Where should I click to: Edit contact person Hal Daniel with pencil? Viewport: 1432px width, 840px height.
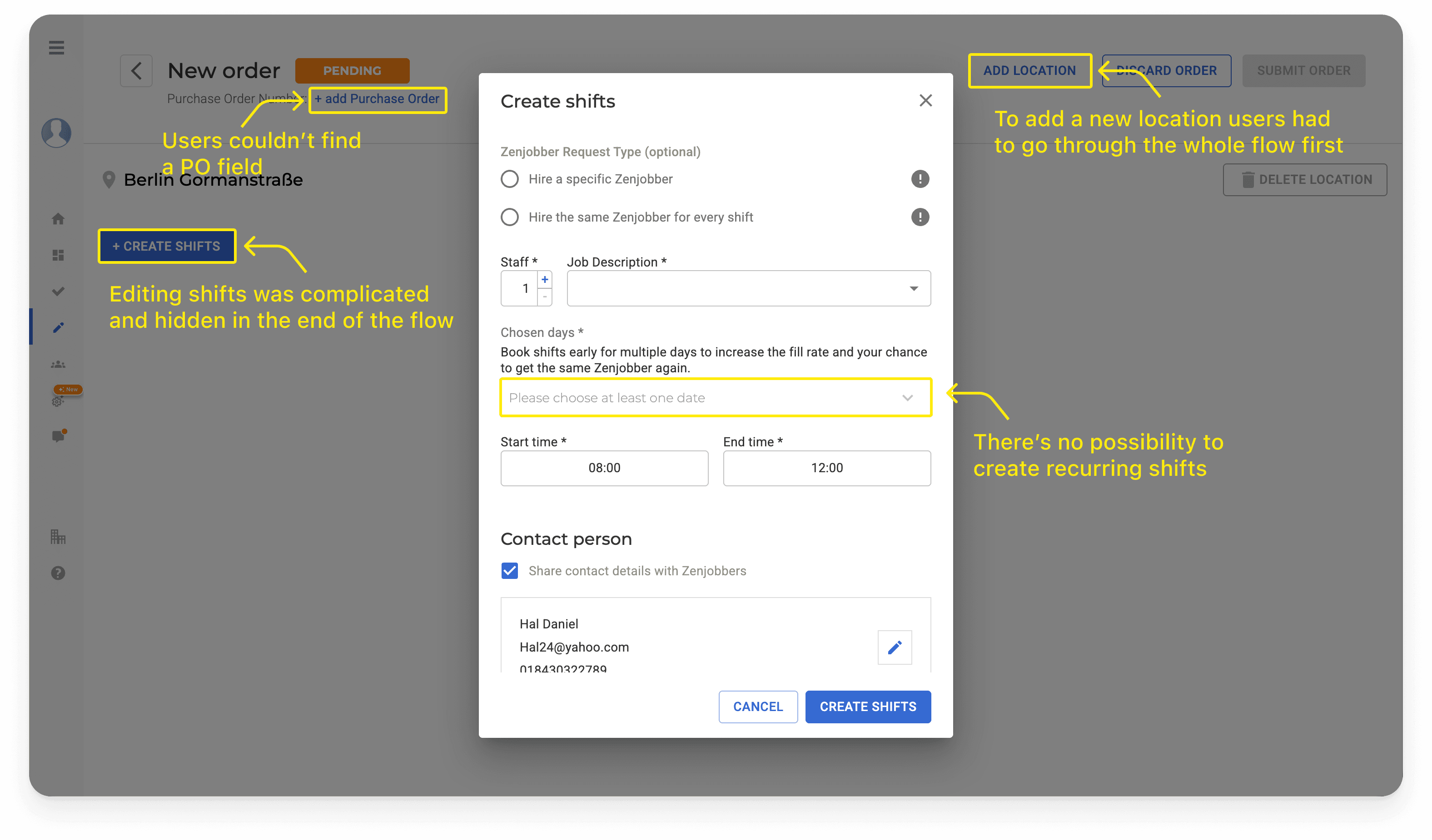(895, 647)
